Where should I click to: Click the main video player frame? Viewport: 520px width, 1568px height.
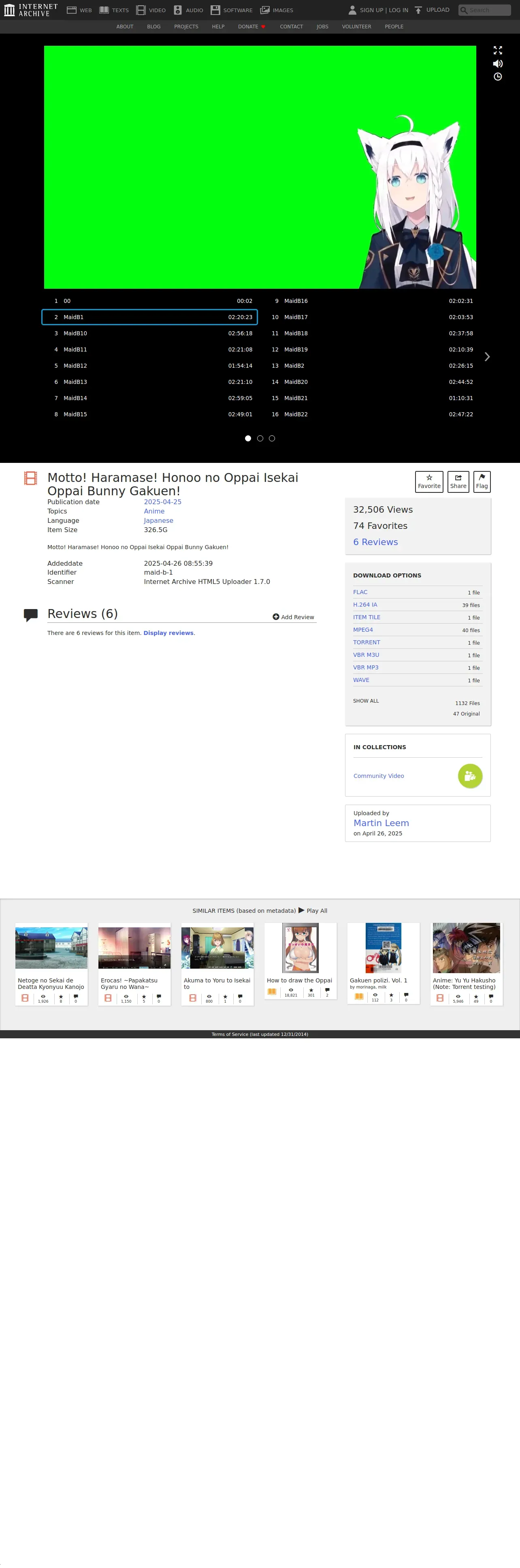tap(260, 167)
